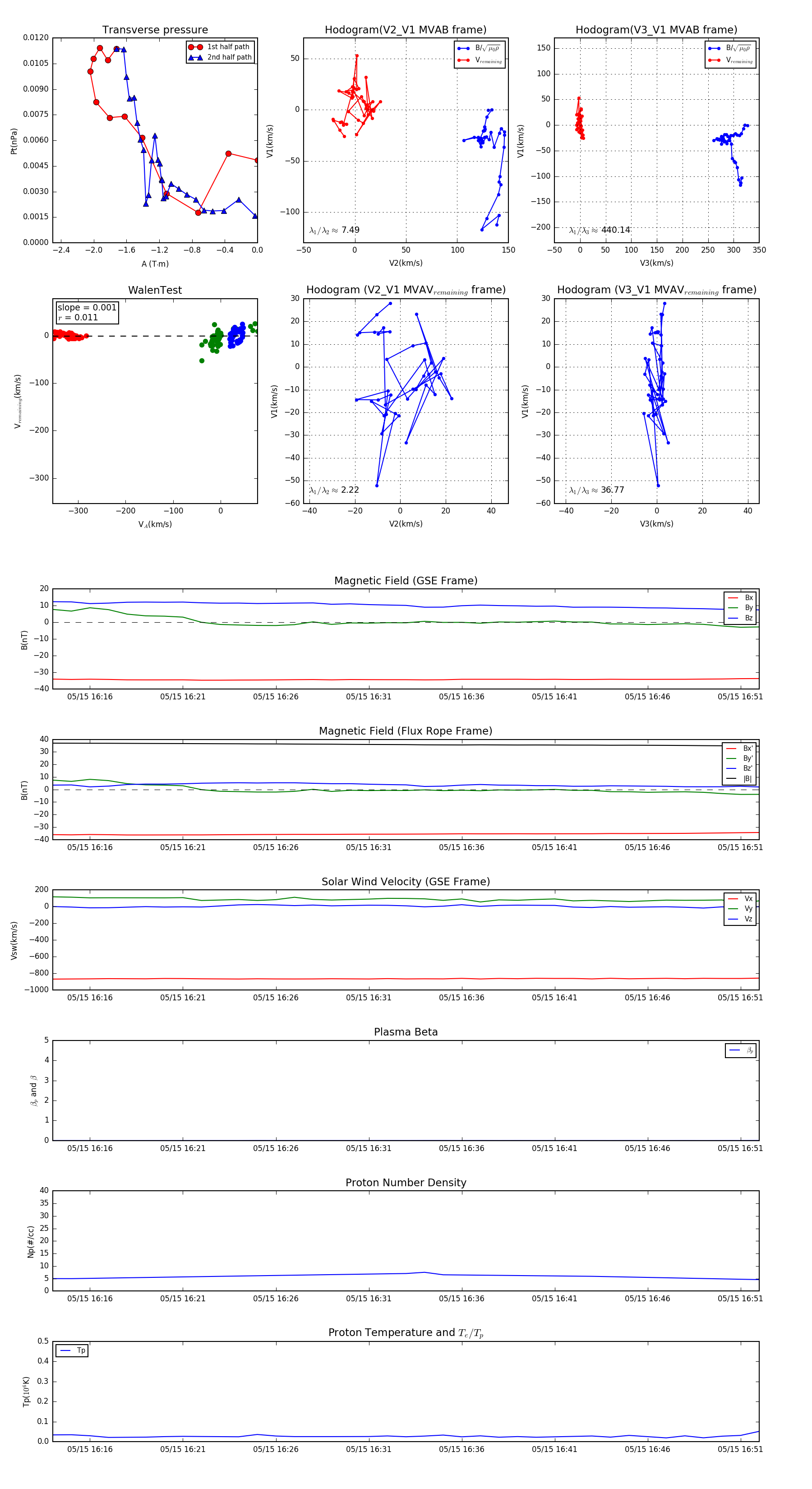Click the 'Proton Number Density' title
812x1489 pixels.
(406, 1183)
